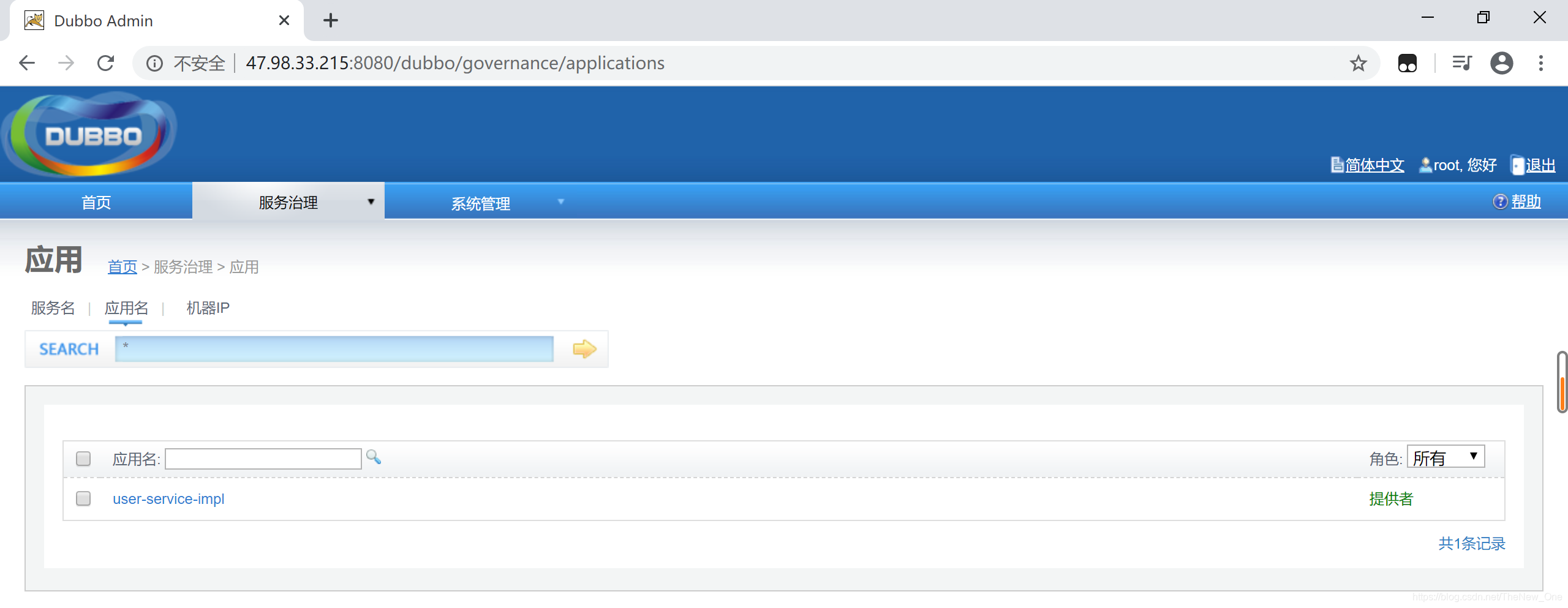Click the SEARCH input field
This screenshot has width=1568, height=608.
coord(334,349)
